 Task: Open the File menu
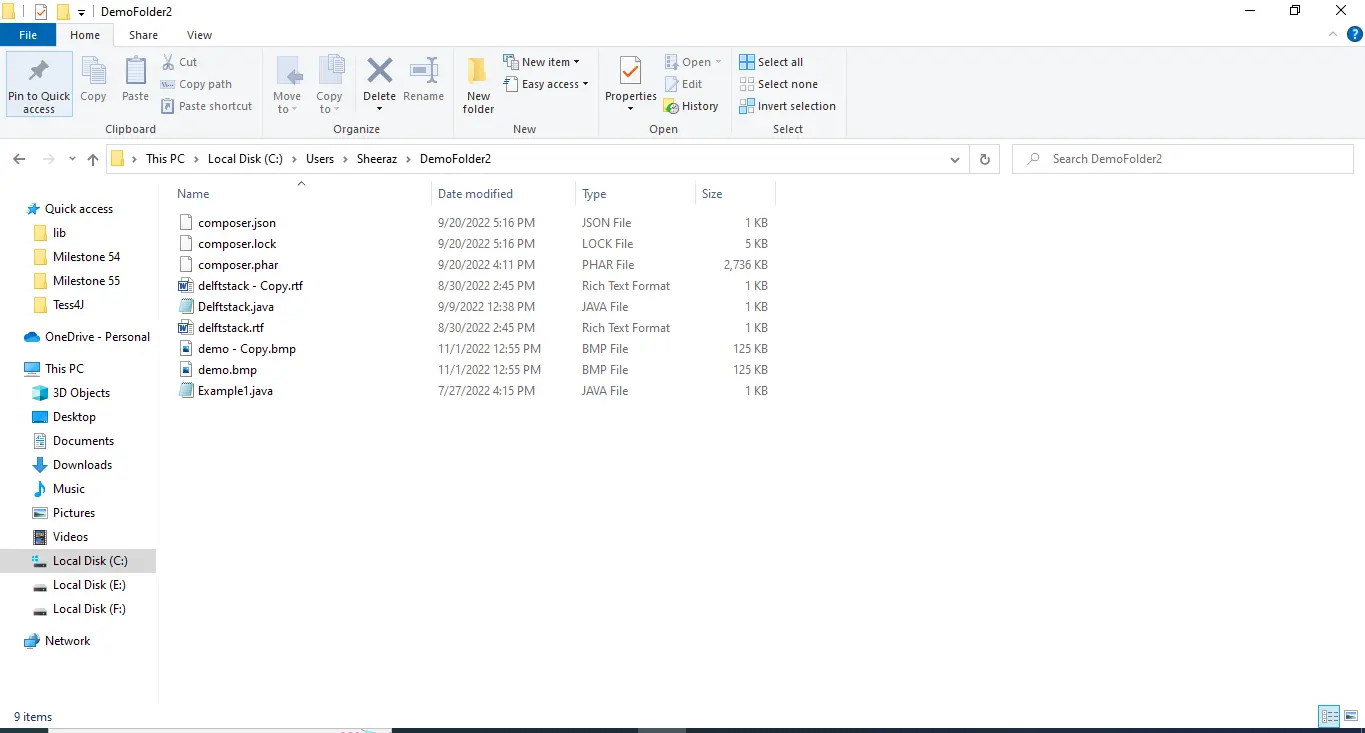point(28,35)
